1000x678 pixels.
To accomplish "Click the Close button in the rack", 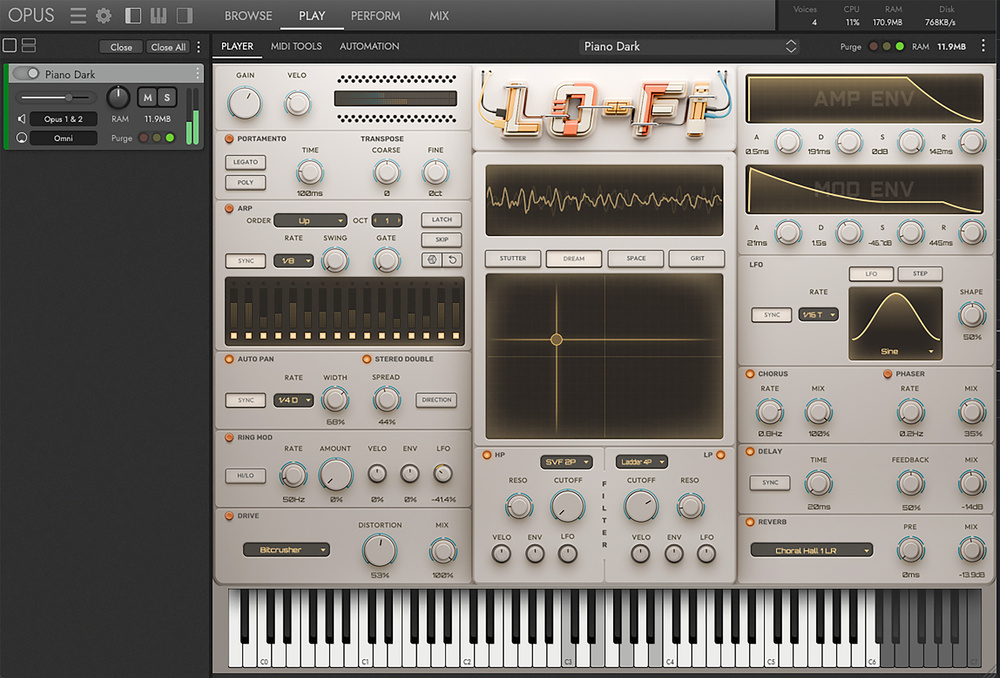I will [121, 47].
